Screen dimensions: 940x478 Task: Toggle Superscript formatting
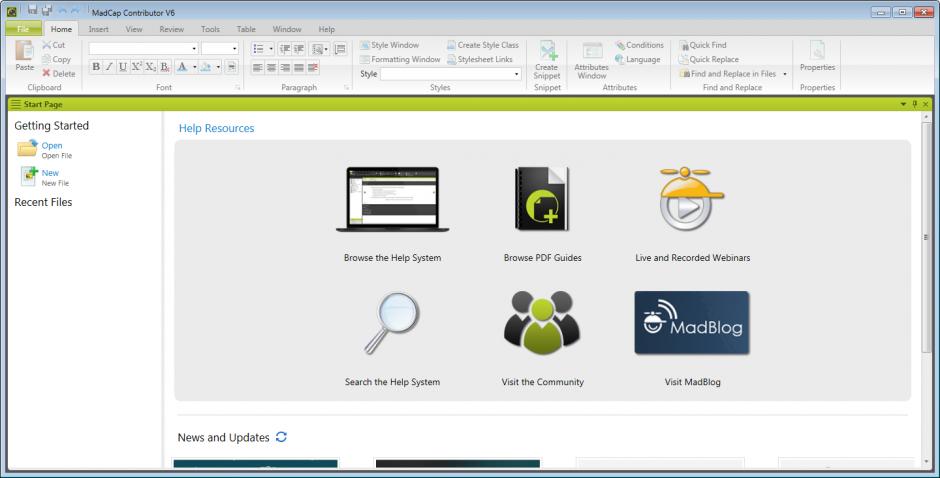click(x=137, y=67)
